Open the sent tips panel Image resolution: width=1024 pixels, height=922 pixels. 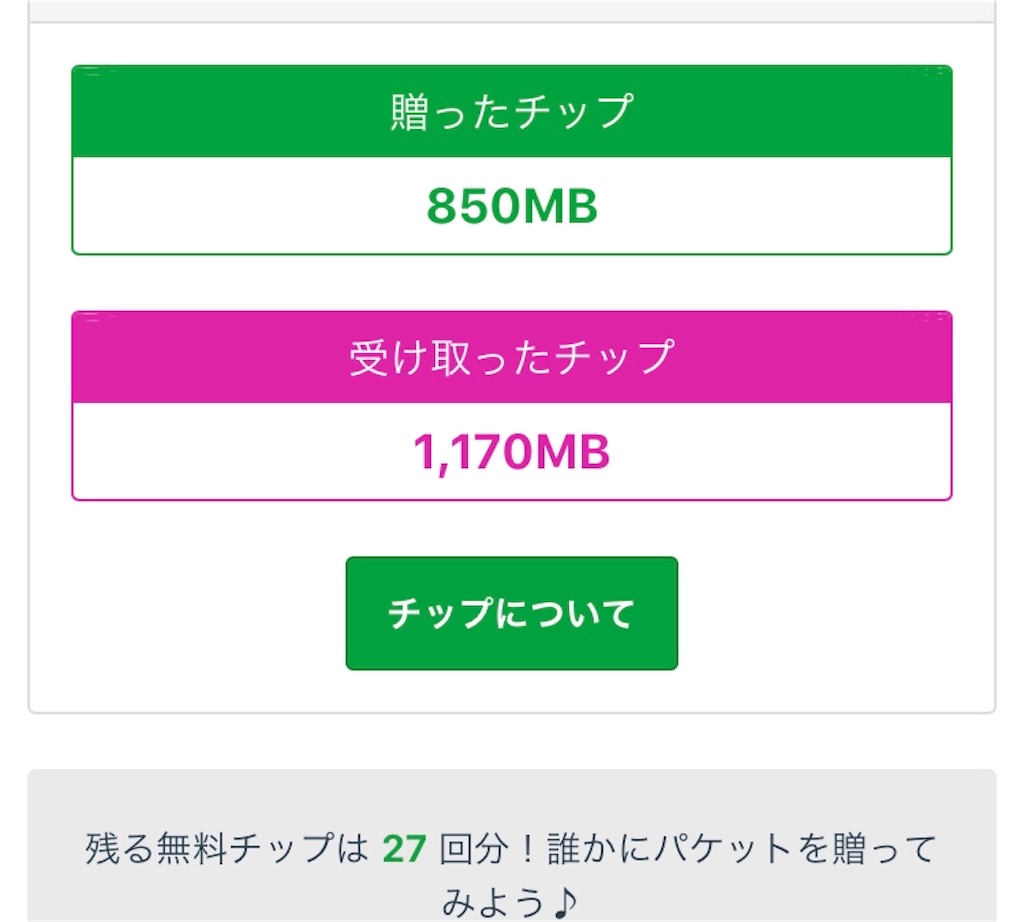point(511,160)
